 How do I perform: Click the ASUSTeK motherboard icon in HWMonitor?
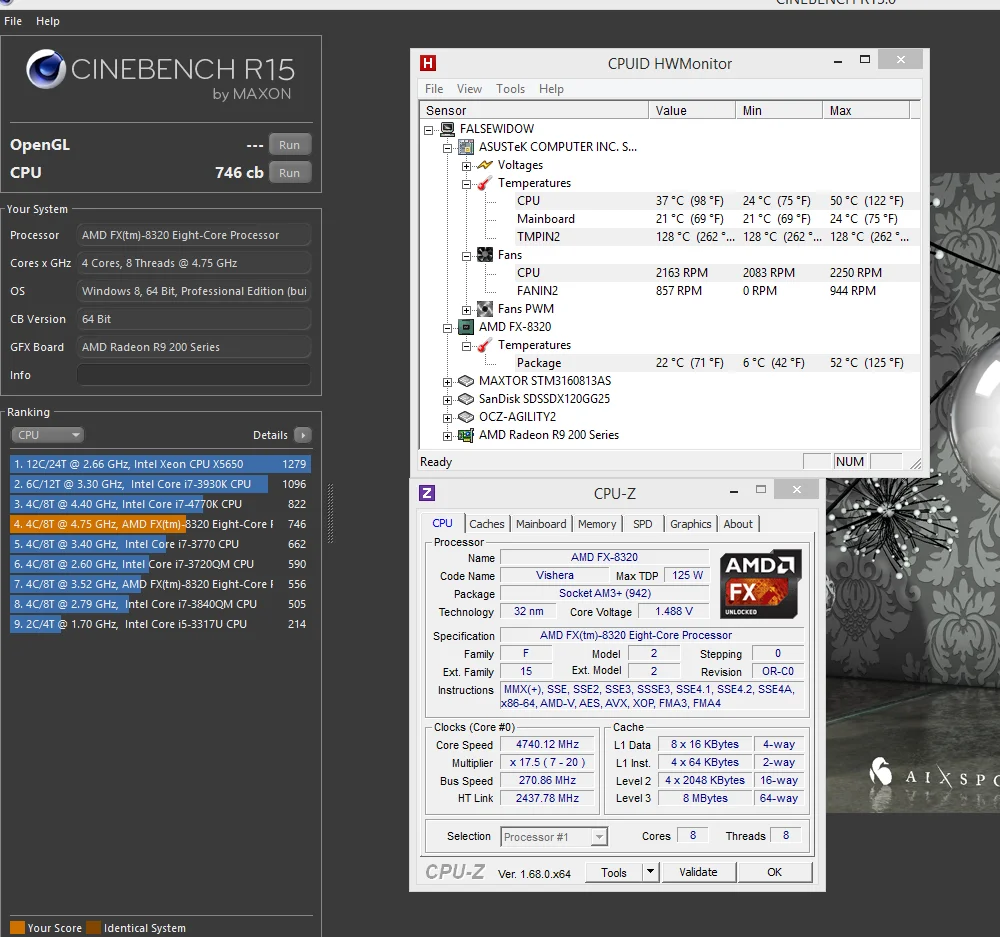[467, 147]
